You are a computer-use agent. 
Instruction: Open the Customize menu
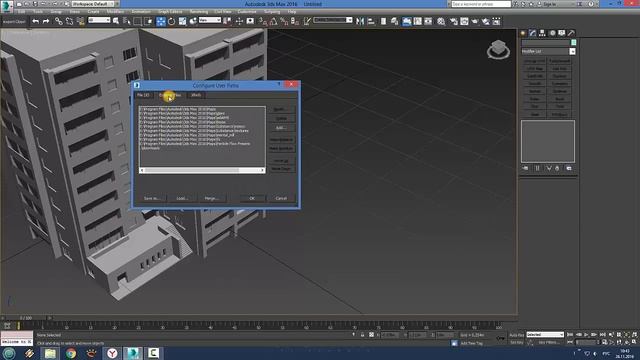coord(247,12)
